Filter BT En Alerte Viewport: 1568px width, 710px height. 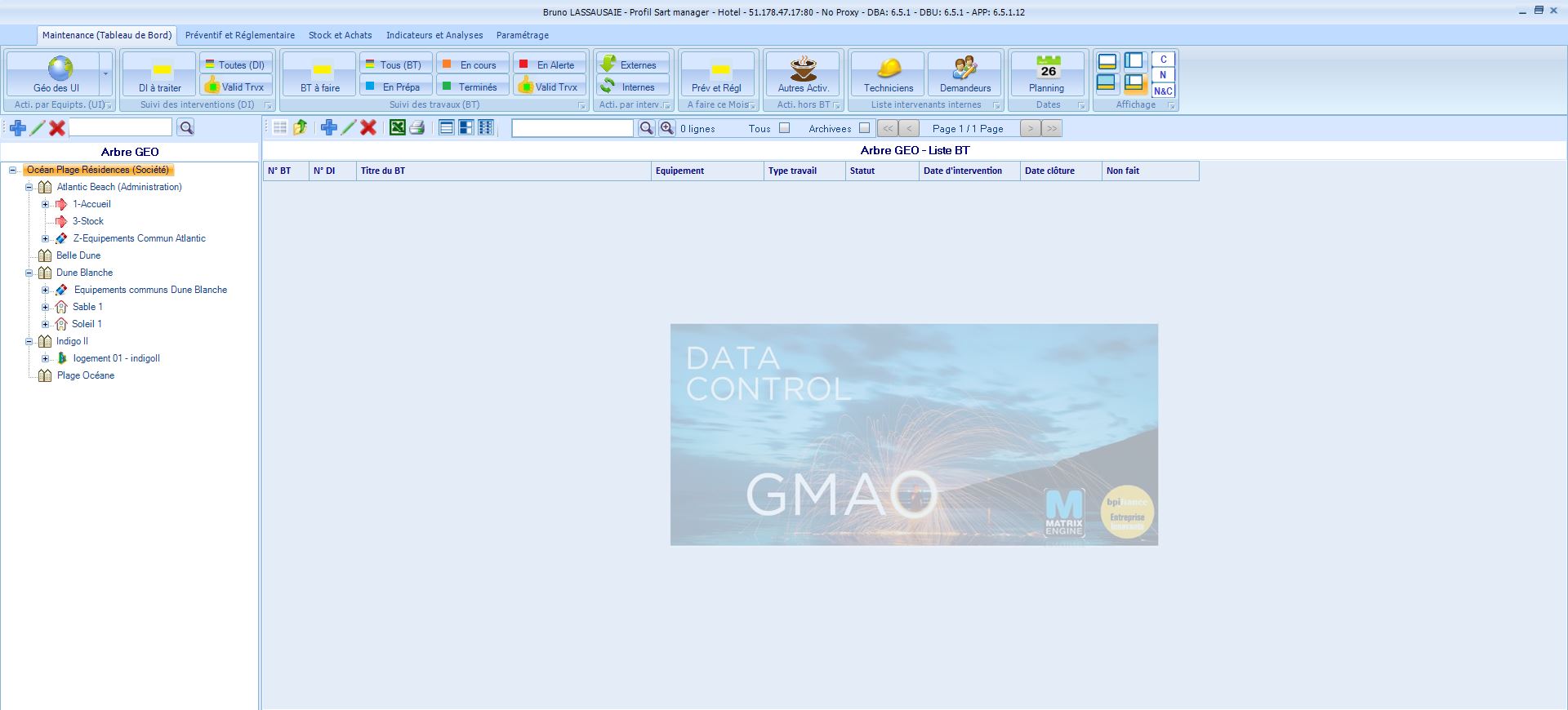(549, 64)
